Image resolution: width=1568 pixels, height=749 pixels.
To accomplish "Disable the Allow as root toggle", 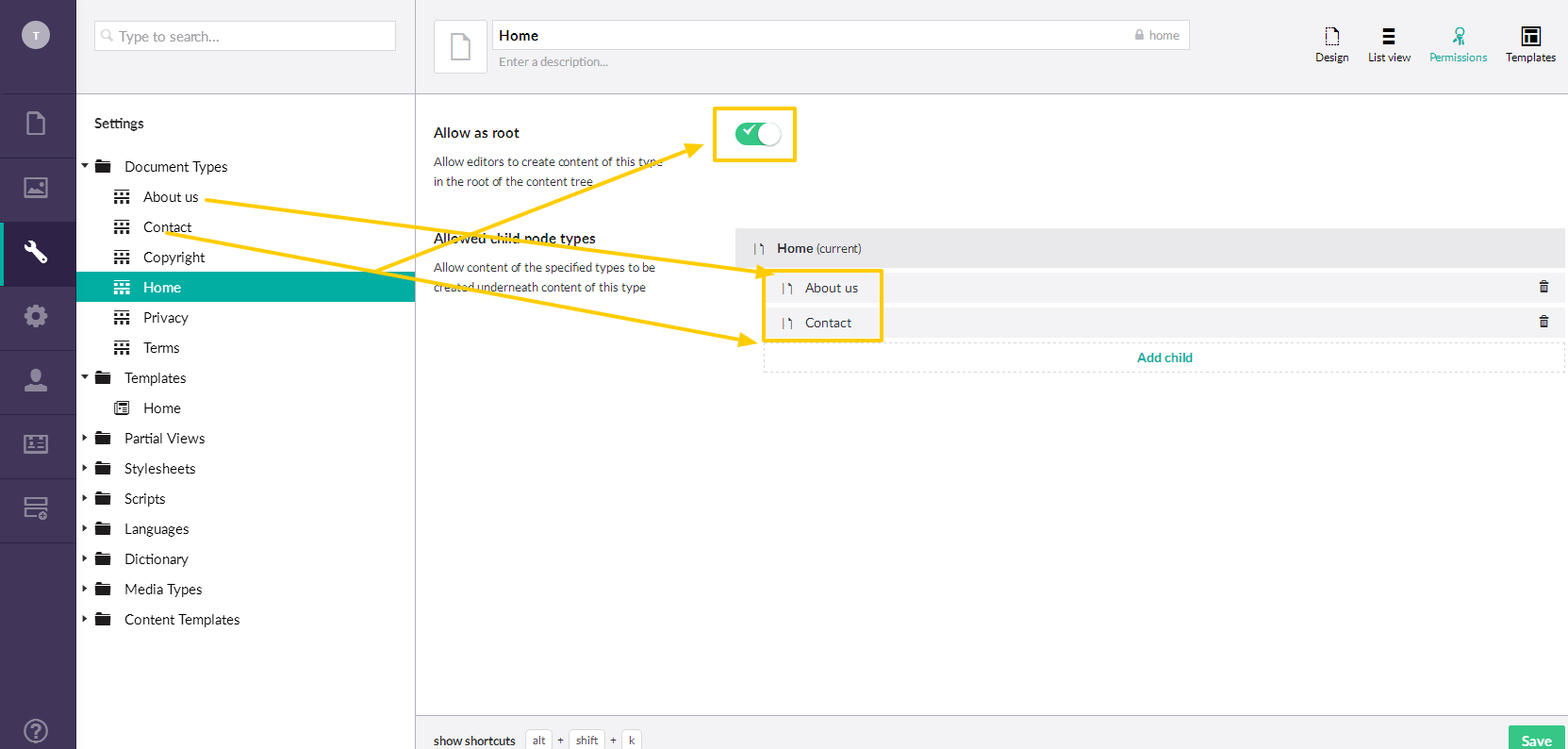I will click(758, 134).
